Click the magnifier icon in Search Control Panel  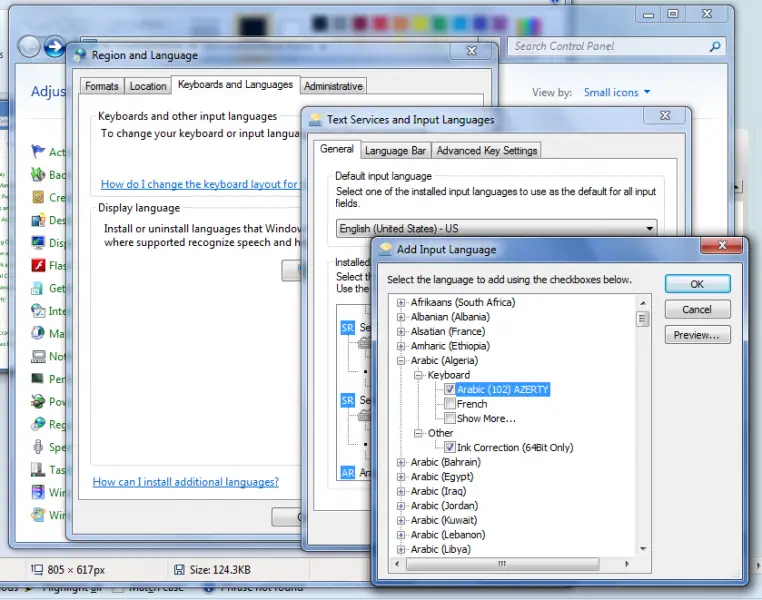tap(715, 47)
